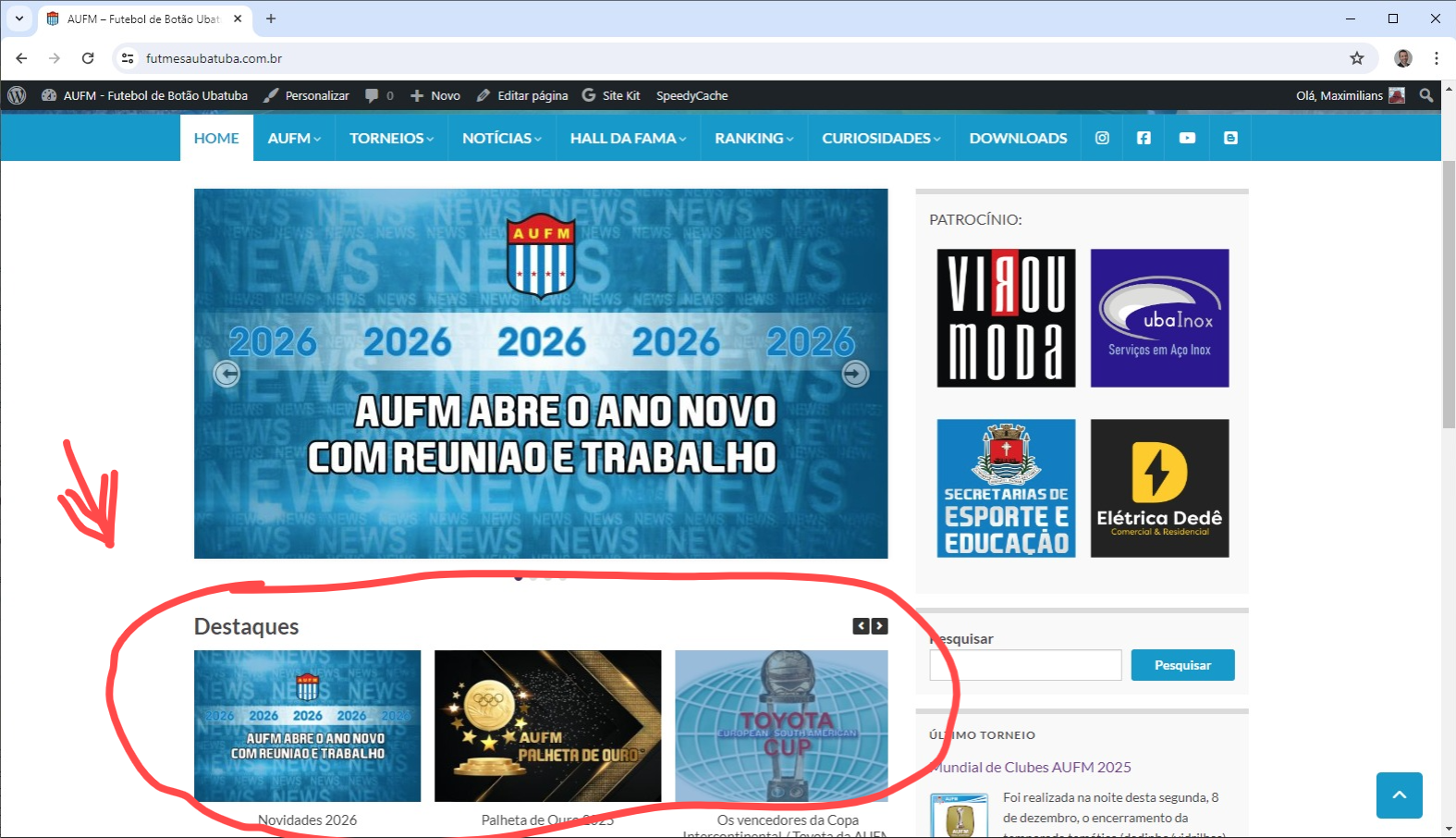Open the Palheta de Ouro thumbnail
The width and height of the screenshot is (1456, 838).
(x=547, y=726)
